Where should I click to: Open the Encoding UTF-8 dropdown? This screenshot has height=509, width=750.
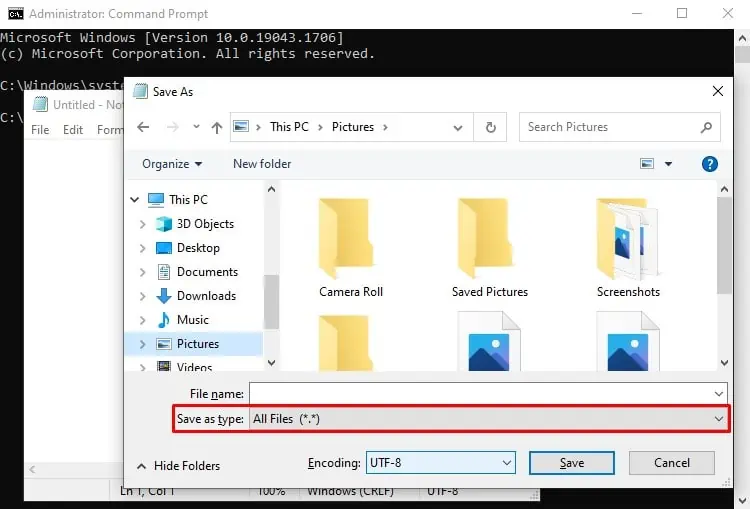pos(441,463)
